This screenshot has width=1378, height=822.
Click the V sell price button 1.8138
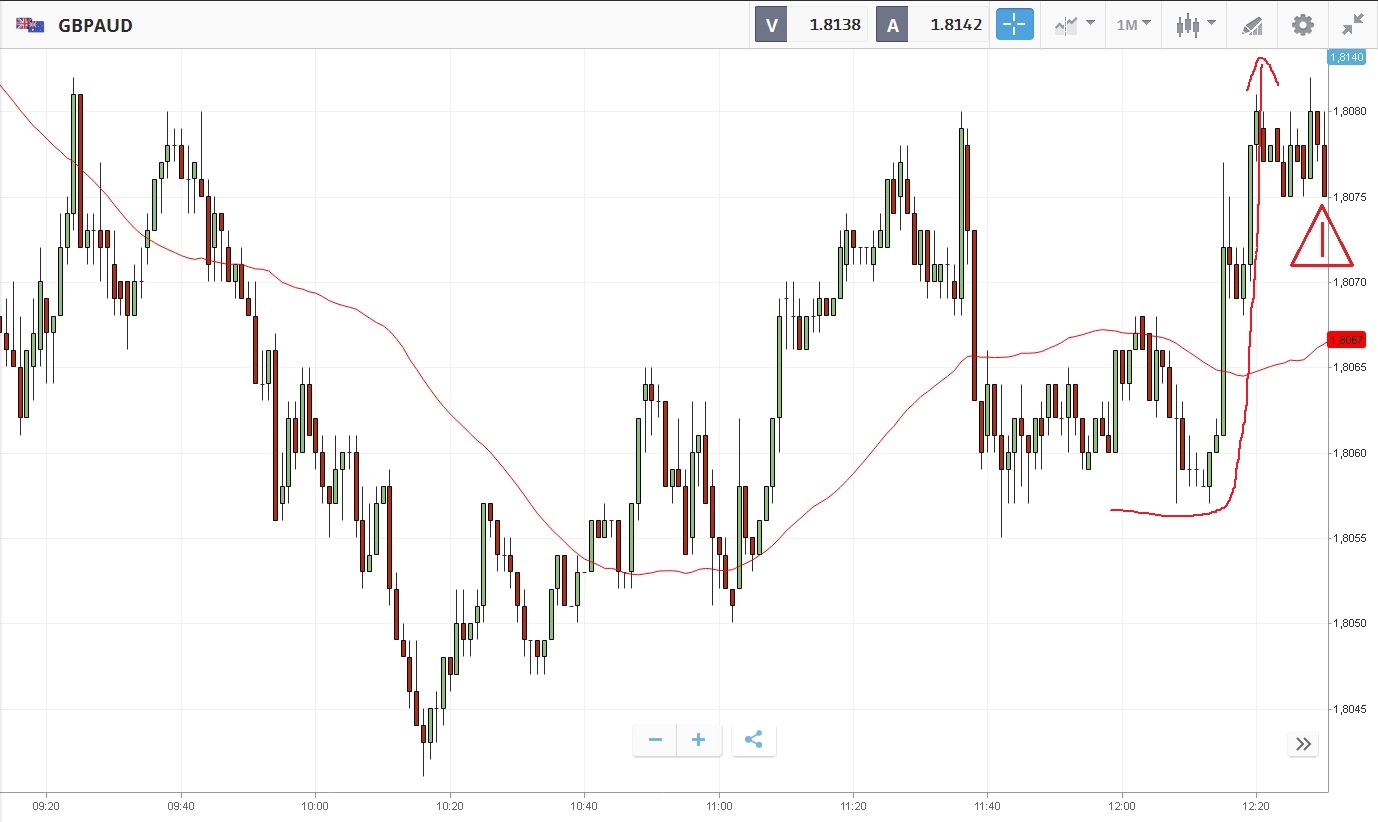pyautogui.click(x=811, y=25)
